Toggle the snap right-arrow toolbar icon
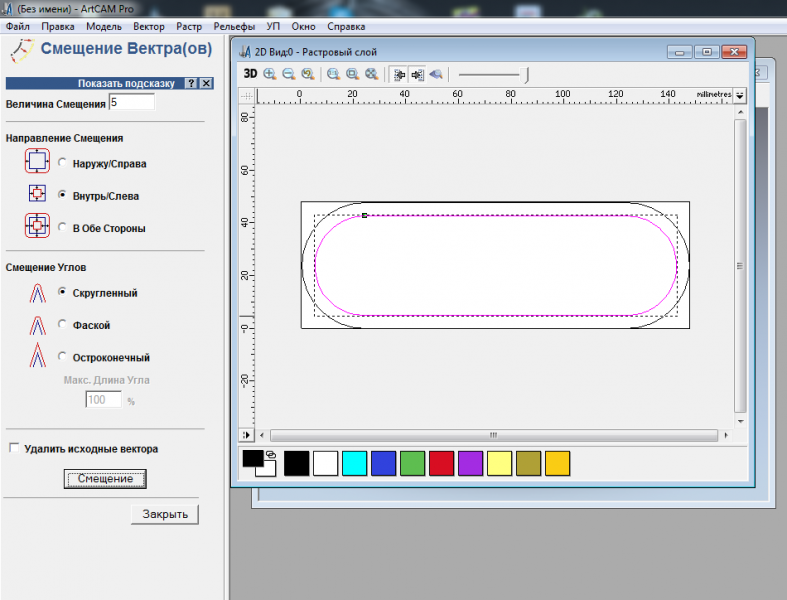The height and width of the screenshot is (600, 787). (417, 75)
